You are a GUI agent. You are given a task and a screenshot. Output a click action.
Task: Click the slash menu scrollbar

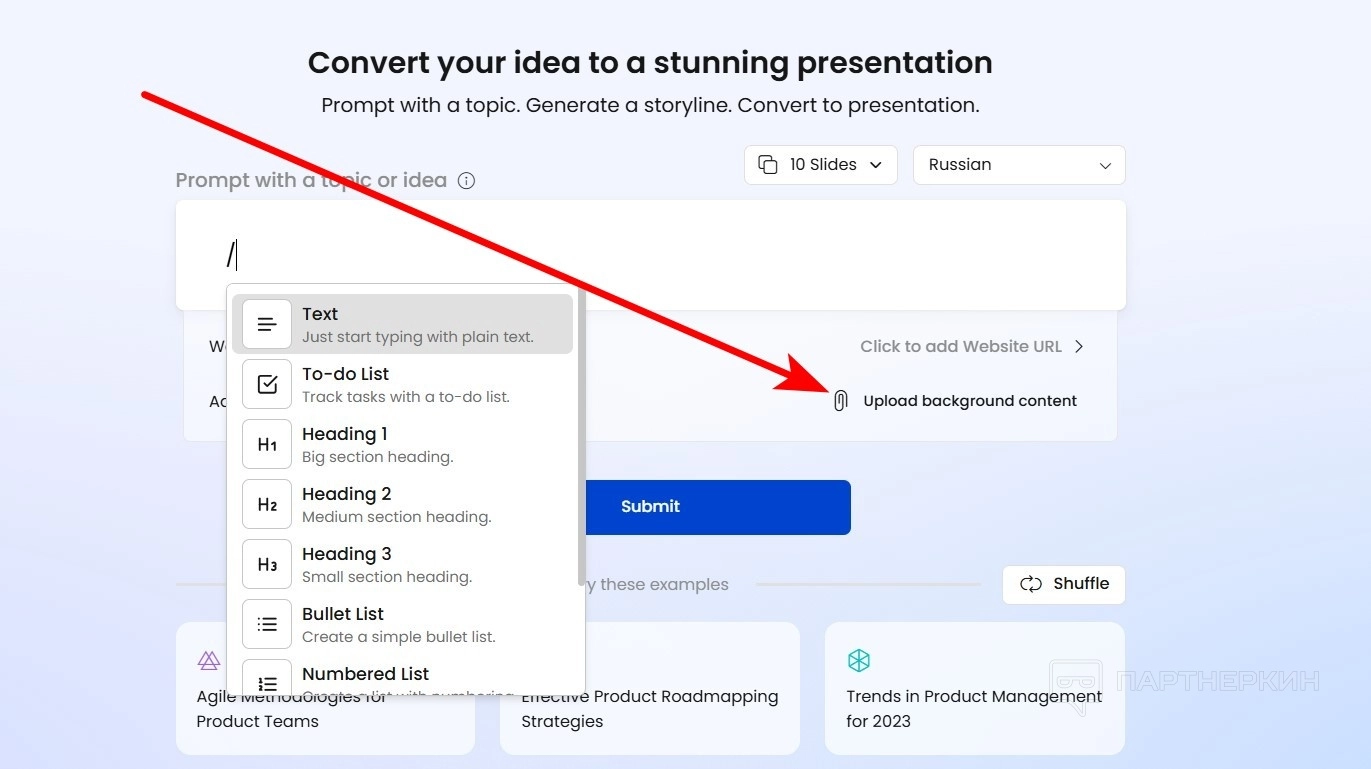[581, 437]
